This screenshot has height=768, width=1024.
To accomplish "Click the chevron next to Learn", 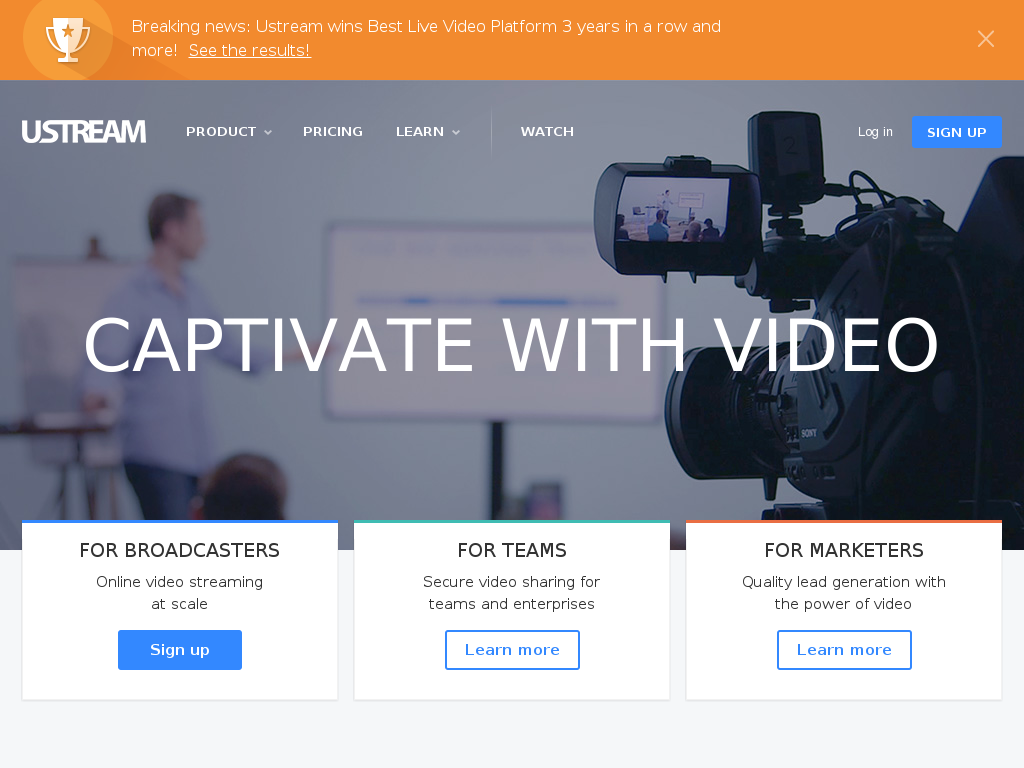I will click(456, 133).
